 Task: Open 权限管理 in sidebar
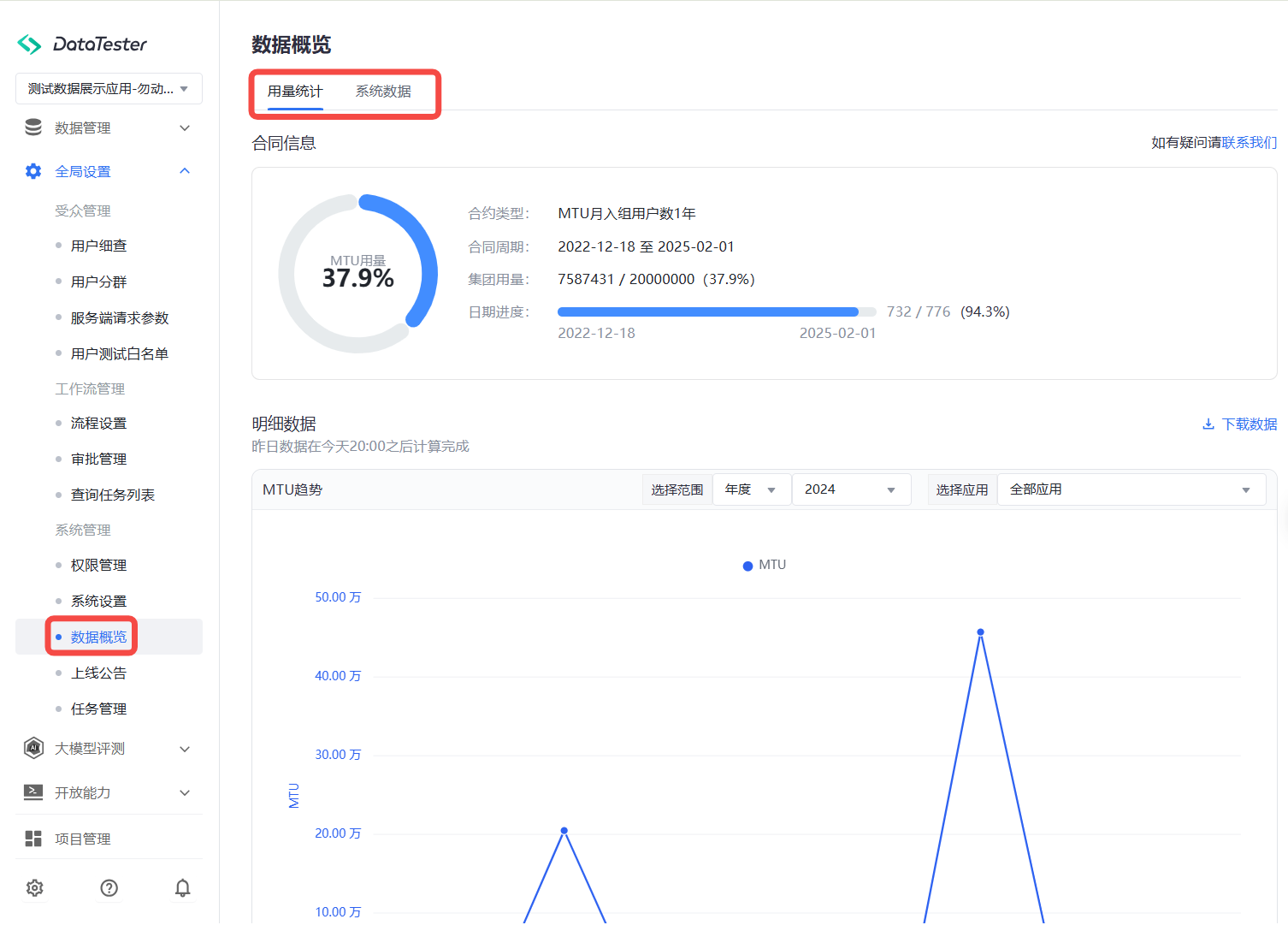98,565
